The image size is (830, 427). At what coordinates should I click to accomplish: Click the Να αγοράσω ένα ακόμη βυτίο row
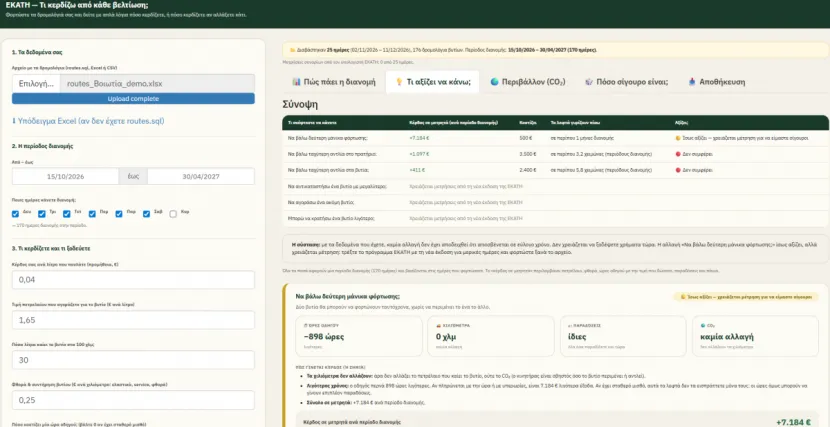point(555,203)
